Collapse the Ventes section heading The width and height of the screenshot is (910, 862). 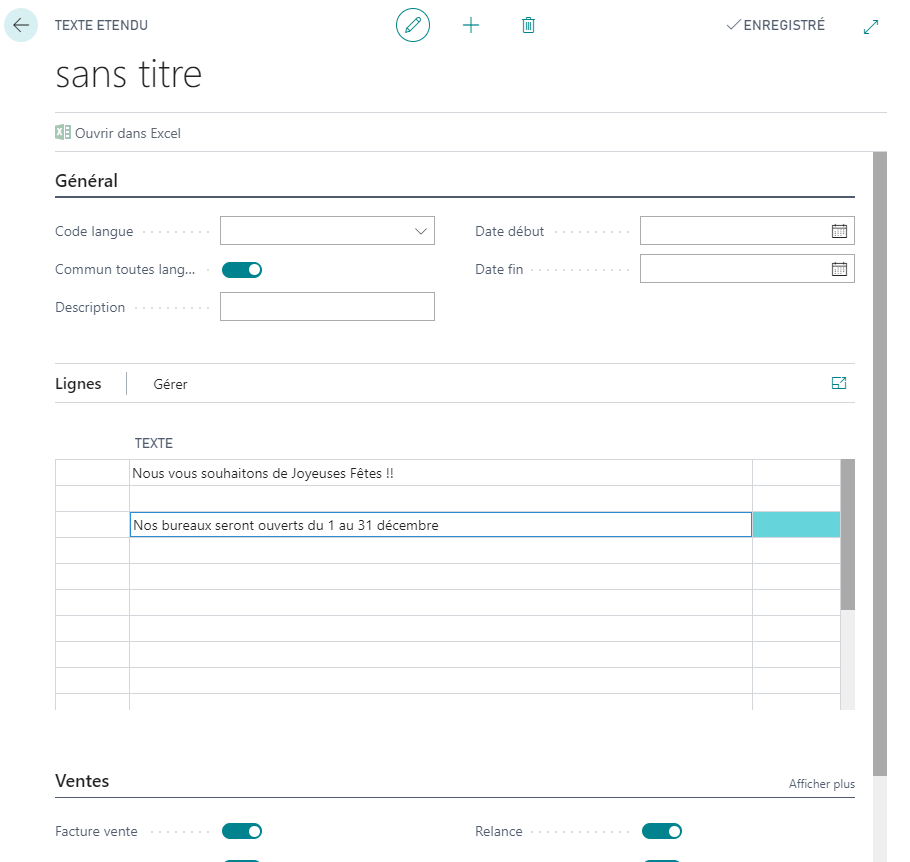pos(82,781)
